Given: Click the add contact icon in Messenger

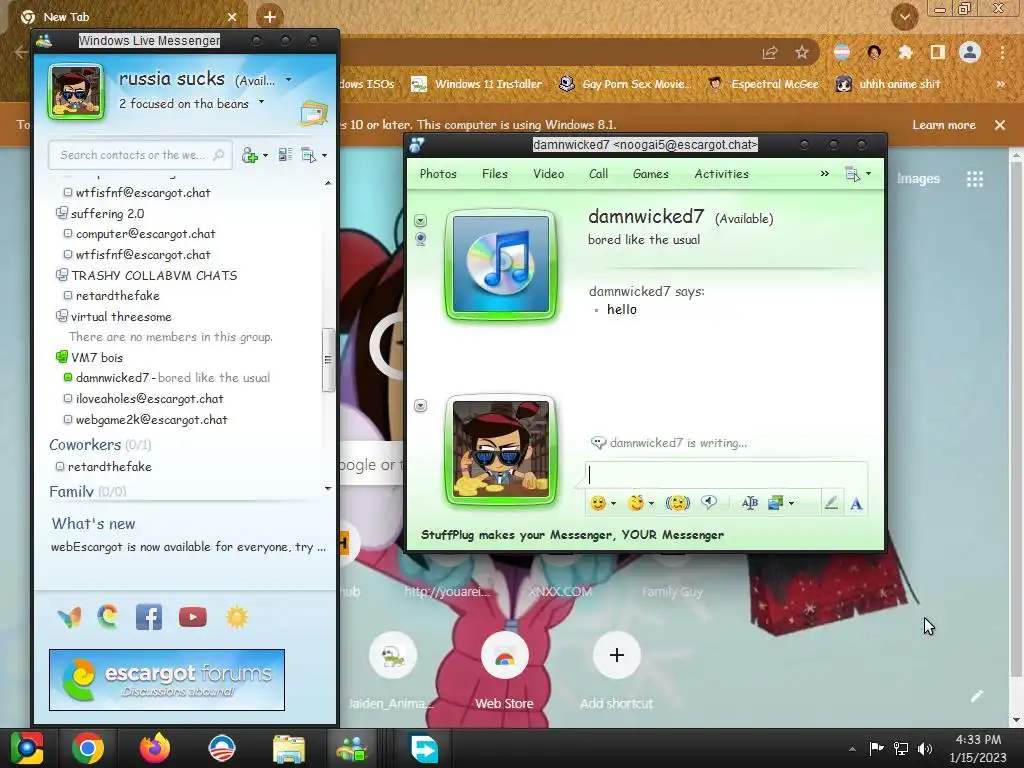Looking at the screenshot, I should 249,155.
